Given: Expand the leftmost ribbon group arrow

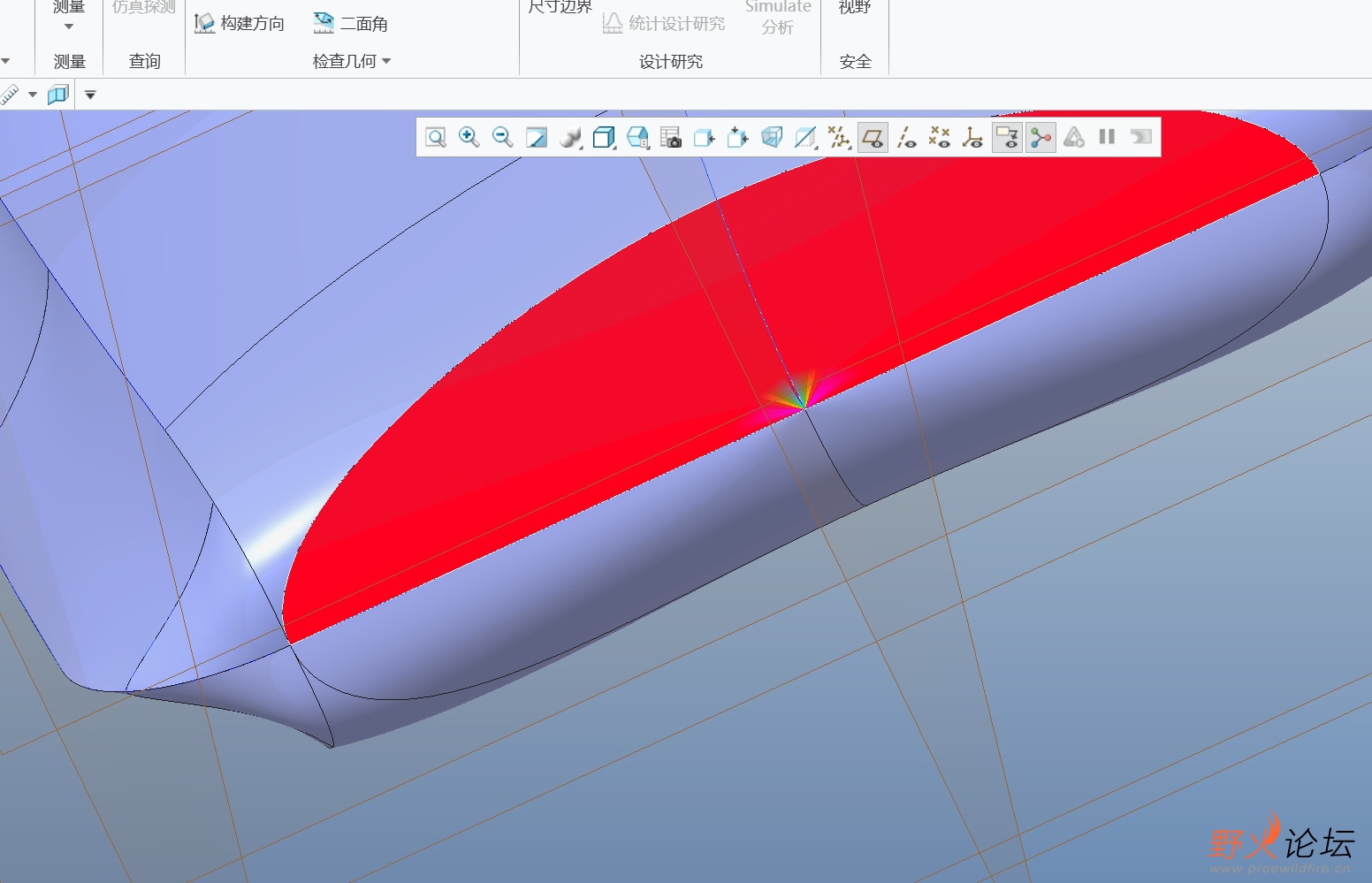Looking at the screenshot, I should click(x=5, y=61).
